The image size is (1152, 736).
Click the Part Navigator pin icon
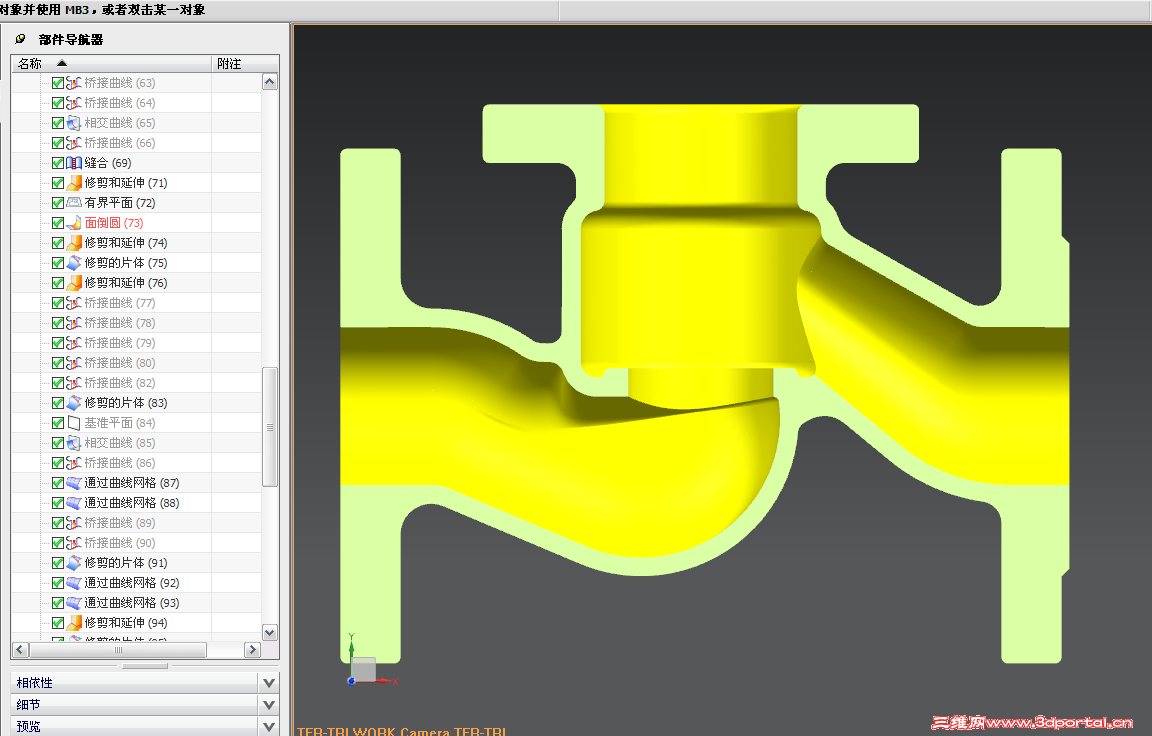pos(21,39)
